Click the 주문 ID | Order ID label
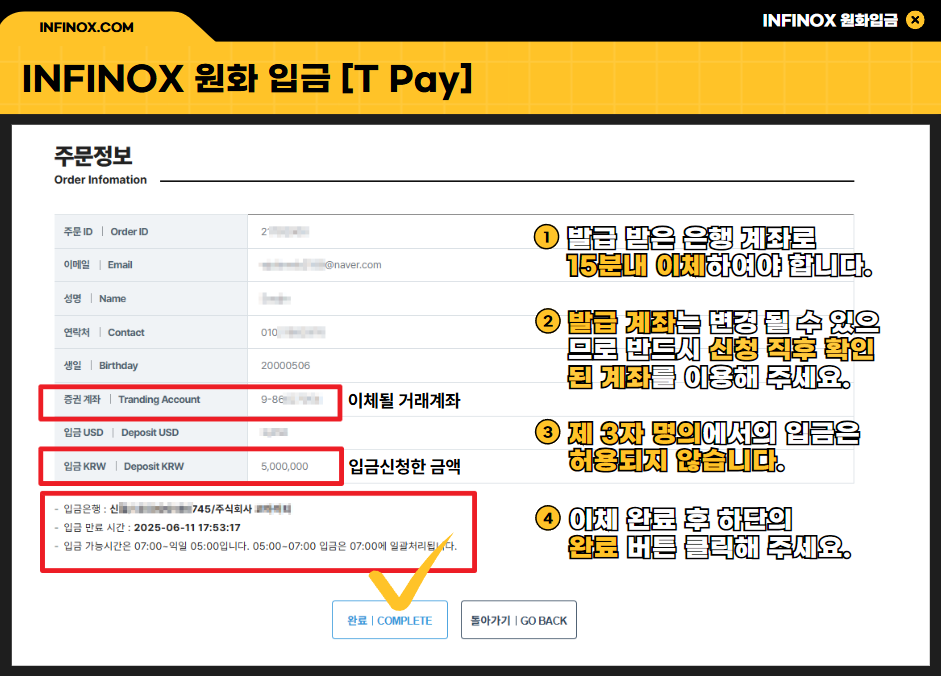This screenshot has height=676, width=941. click(x=106, y=232)
